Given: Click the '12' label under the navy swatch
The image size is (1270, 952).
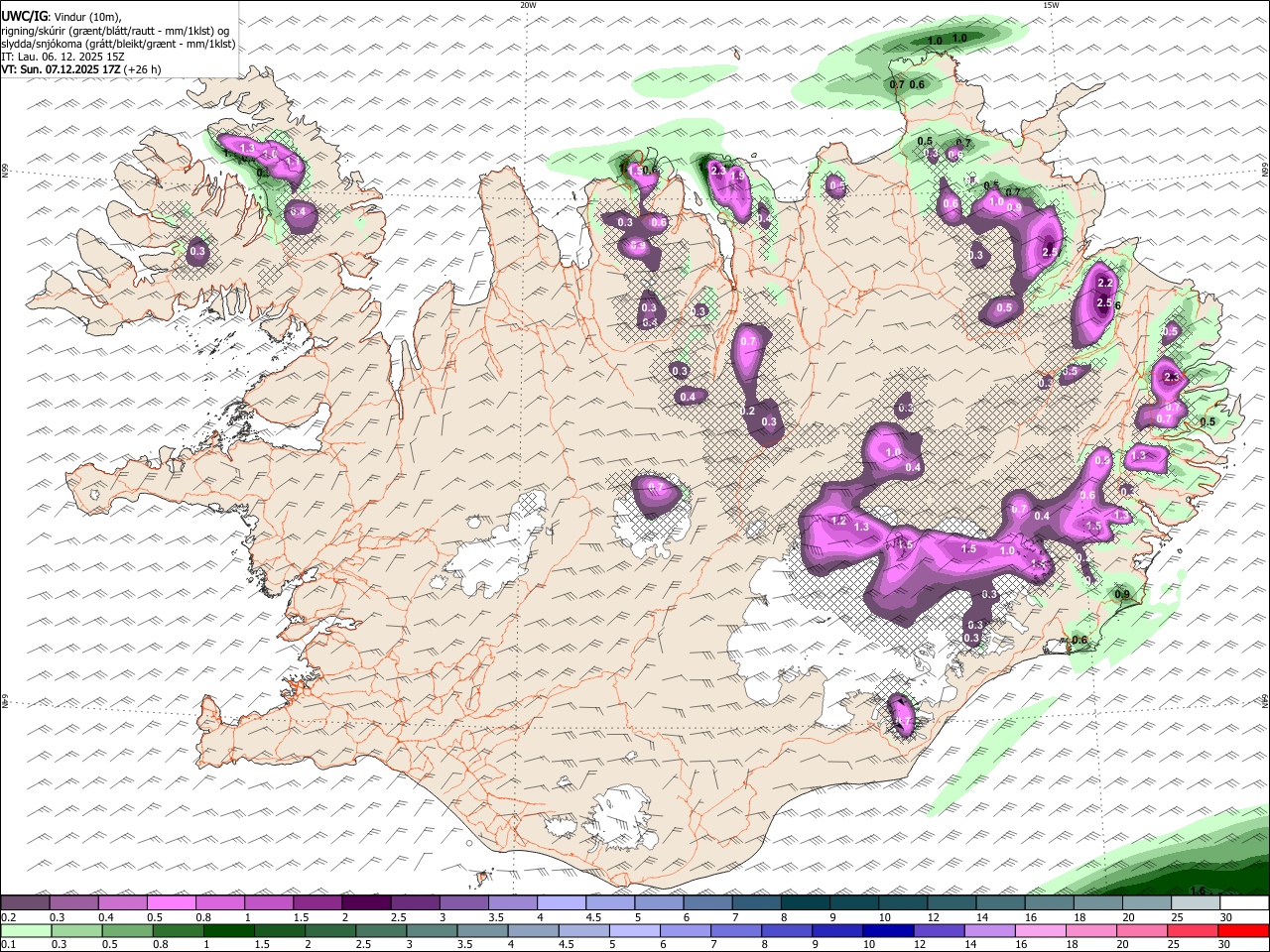Looking at the screenshot, I should (x=919, y=944).
